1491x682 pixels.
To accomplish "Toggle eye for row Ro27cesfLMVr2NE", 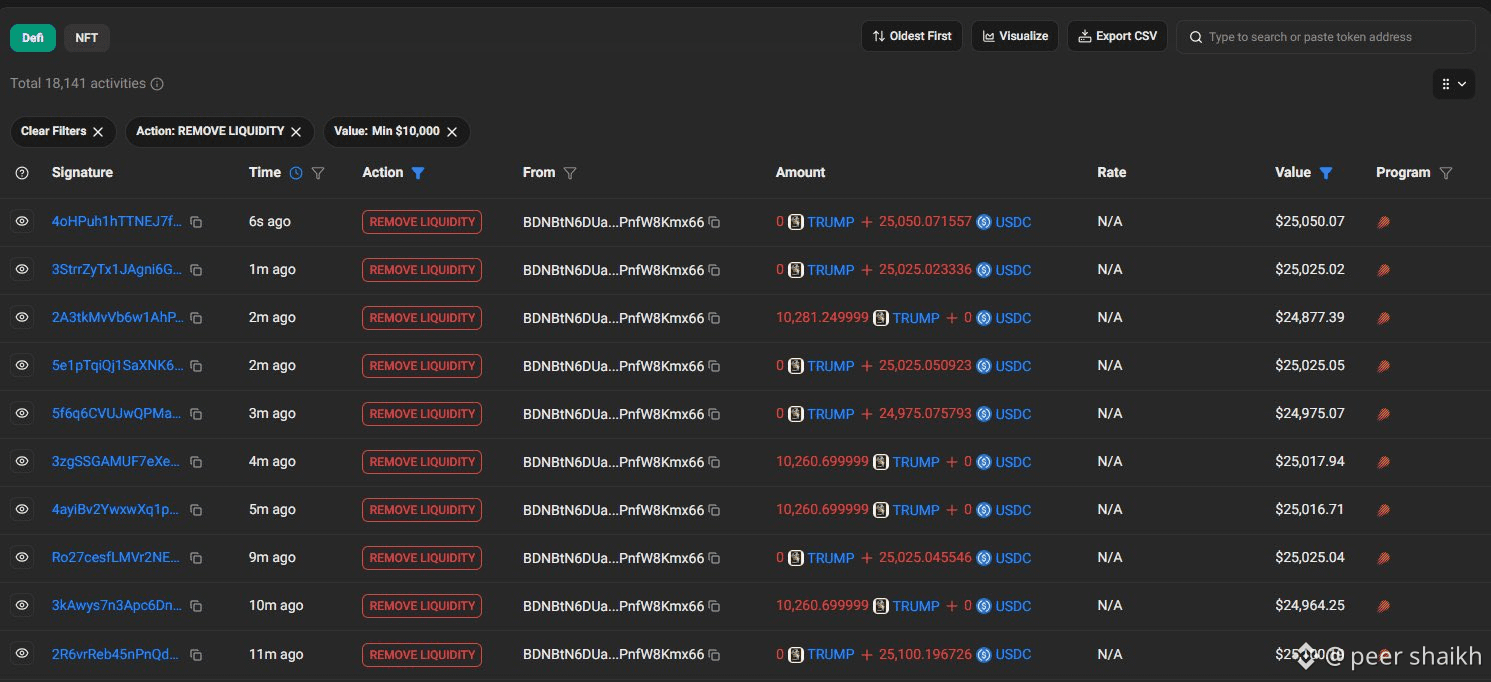I will point(22,557).
